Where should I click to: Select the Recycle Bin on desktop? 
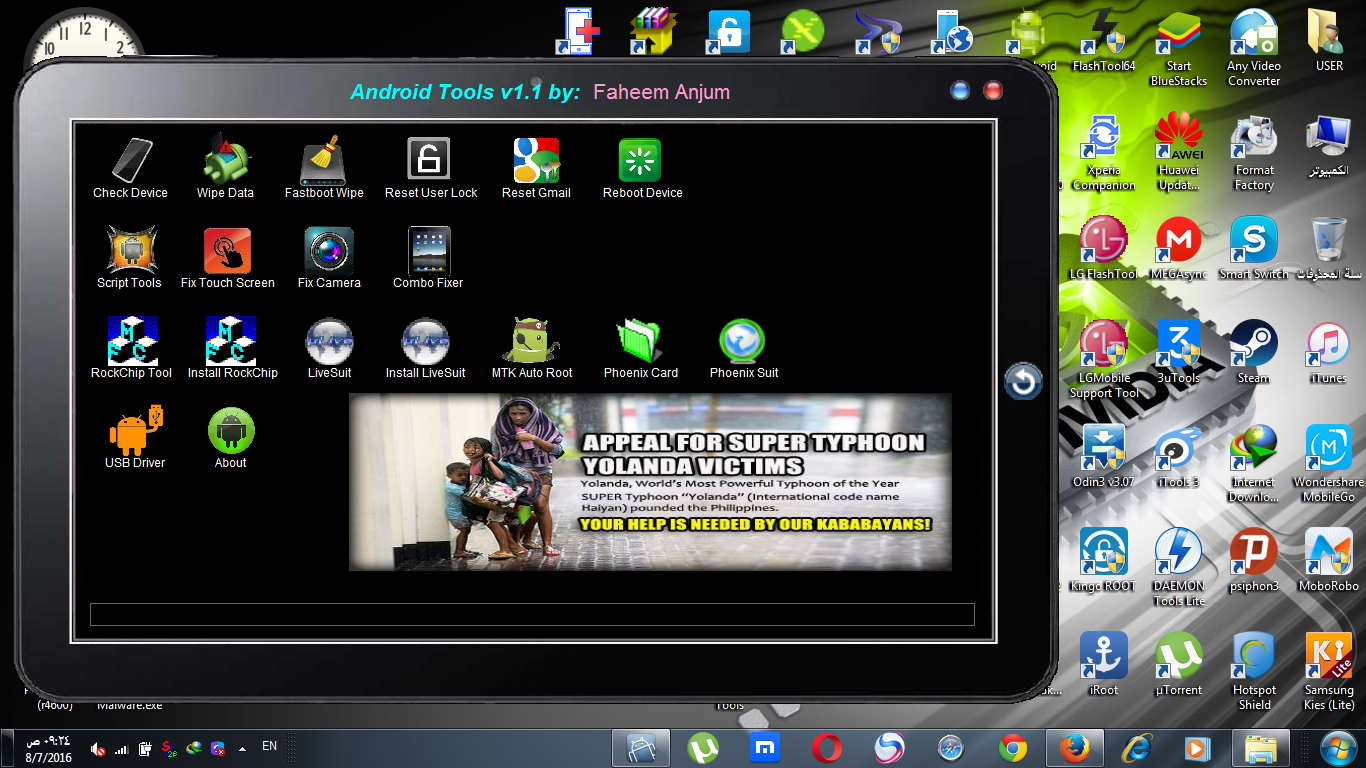pos(1329,249)
